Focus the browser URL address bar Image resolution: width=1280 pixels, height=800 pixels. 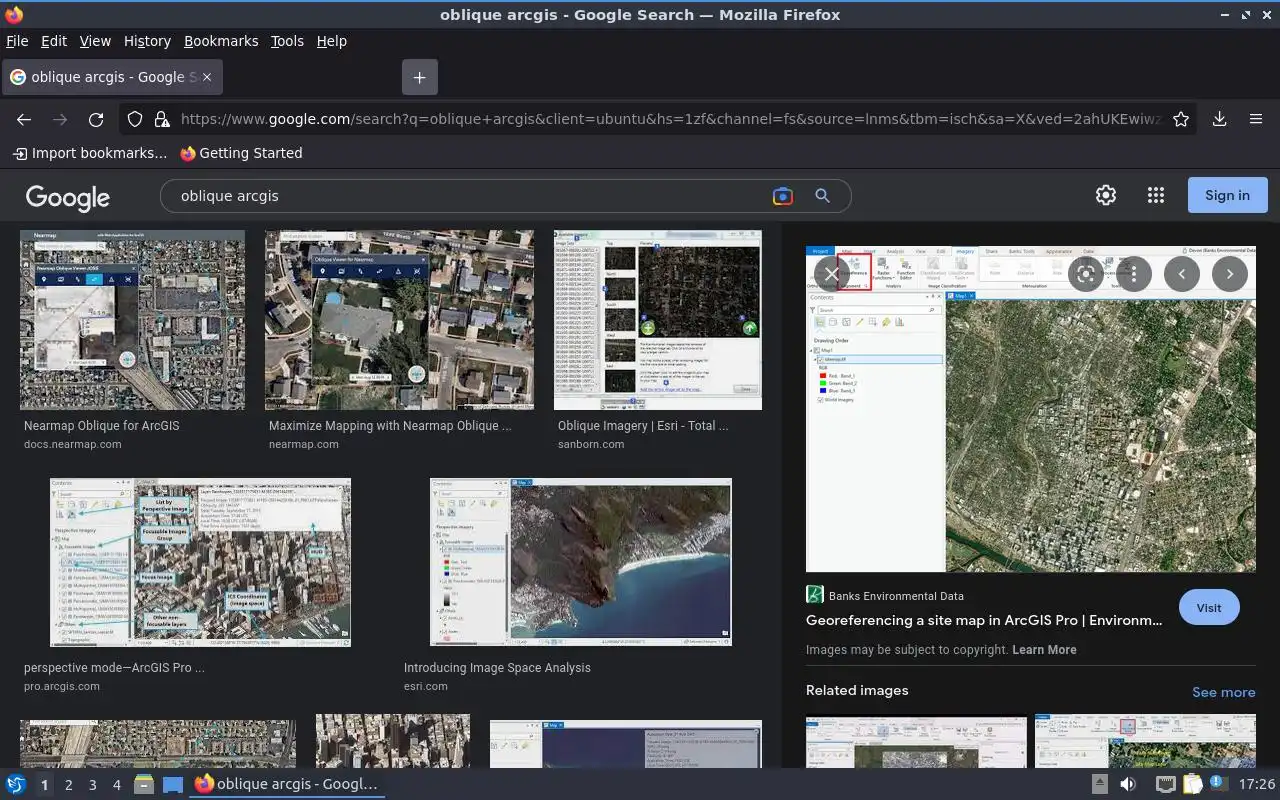(670, 119)
